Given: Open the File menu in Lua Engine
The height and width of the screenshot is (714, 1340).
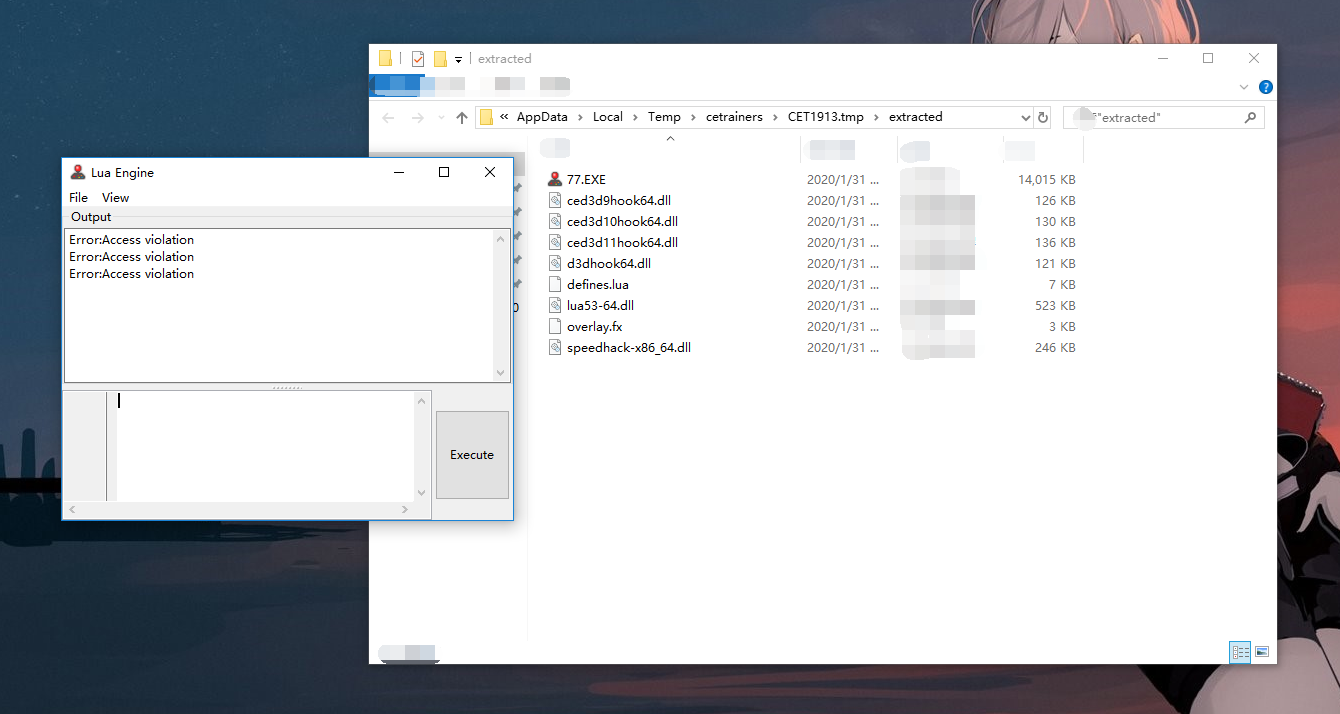Looking at the screenshot, I should (x=78, y=197).
